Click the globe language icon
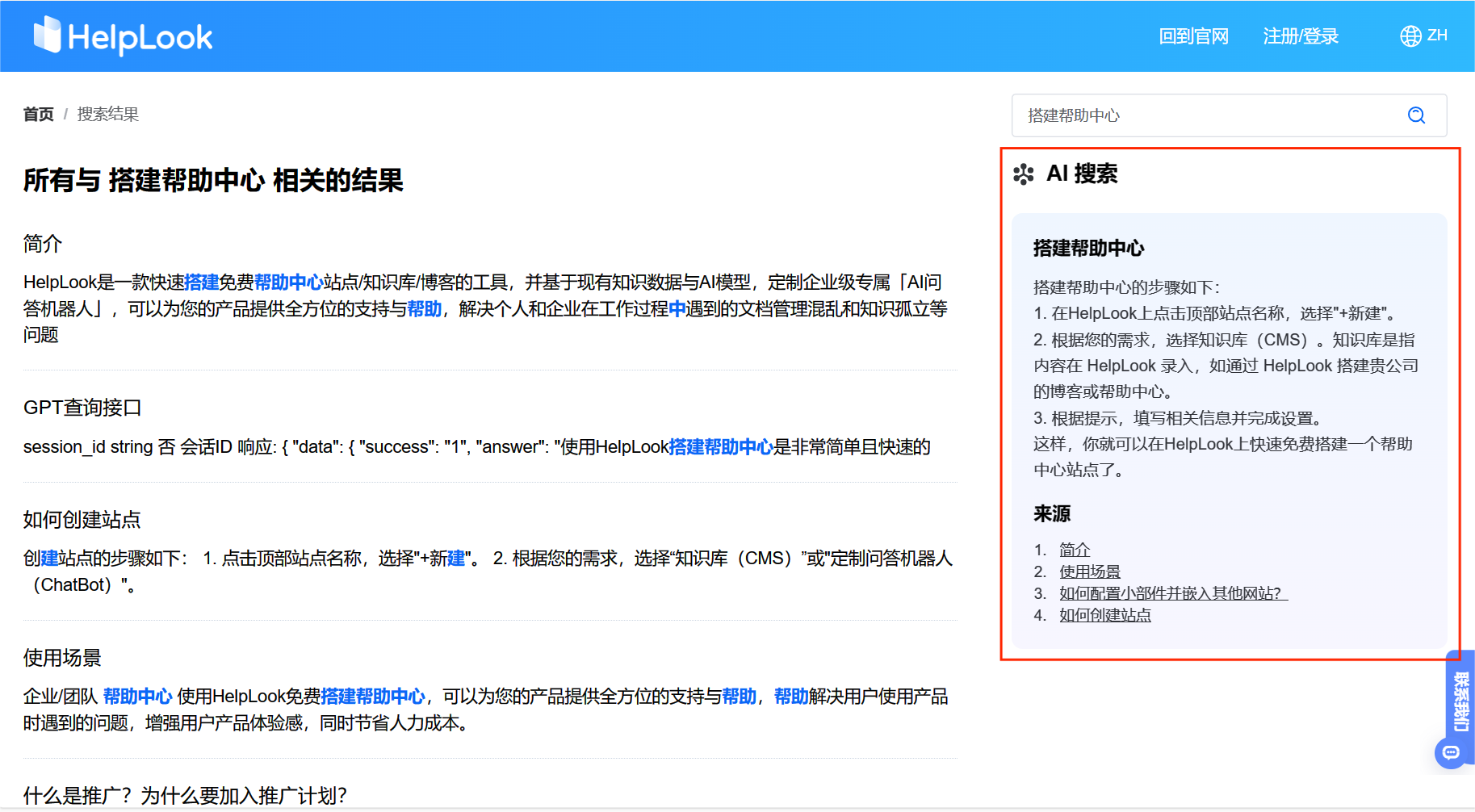Viewport: 1475px width, 812px height. coord(1409,36)
